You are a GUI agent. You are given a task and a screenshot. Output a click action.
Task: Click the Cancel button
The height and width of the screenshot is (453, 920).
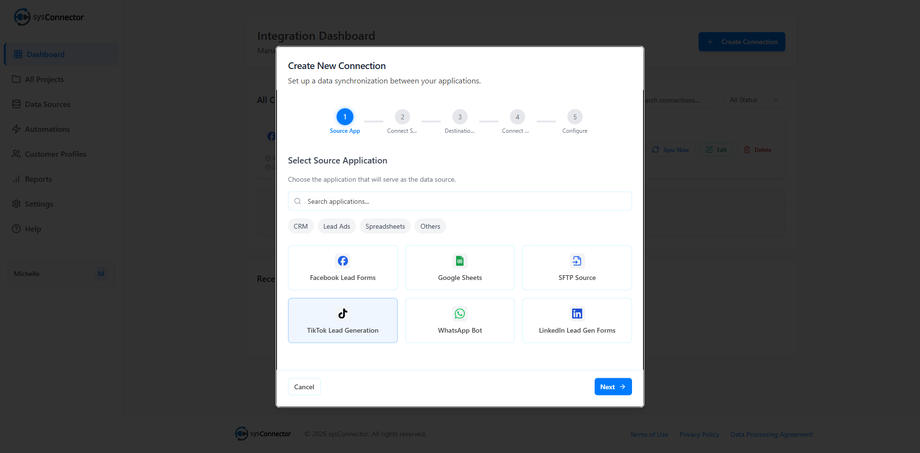tap(304, 387)
